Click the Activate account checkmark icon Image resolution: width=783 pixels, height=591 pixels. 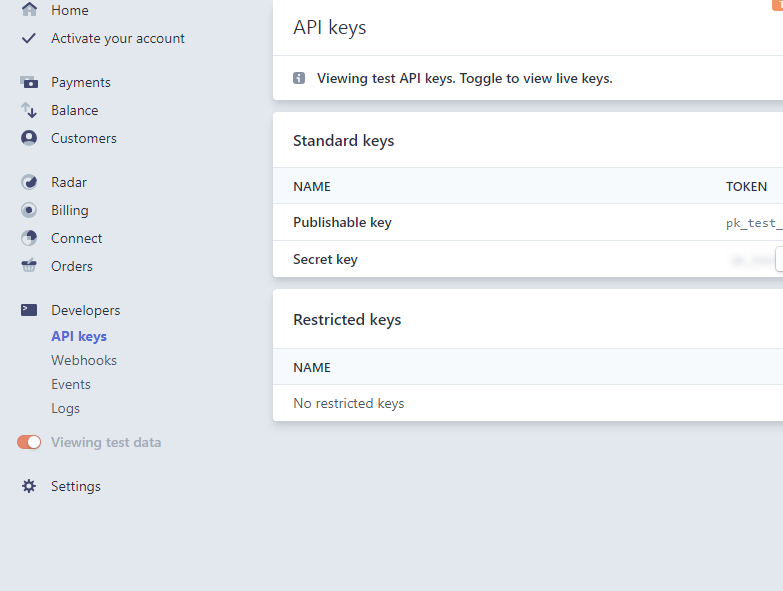(x=29, y=38)
